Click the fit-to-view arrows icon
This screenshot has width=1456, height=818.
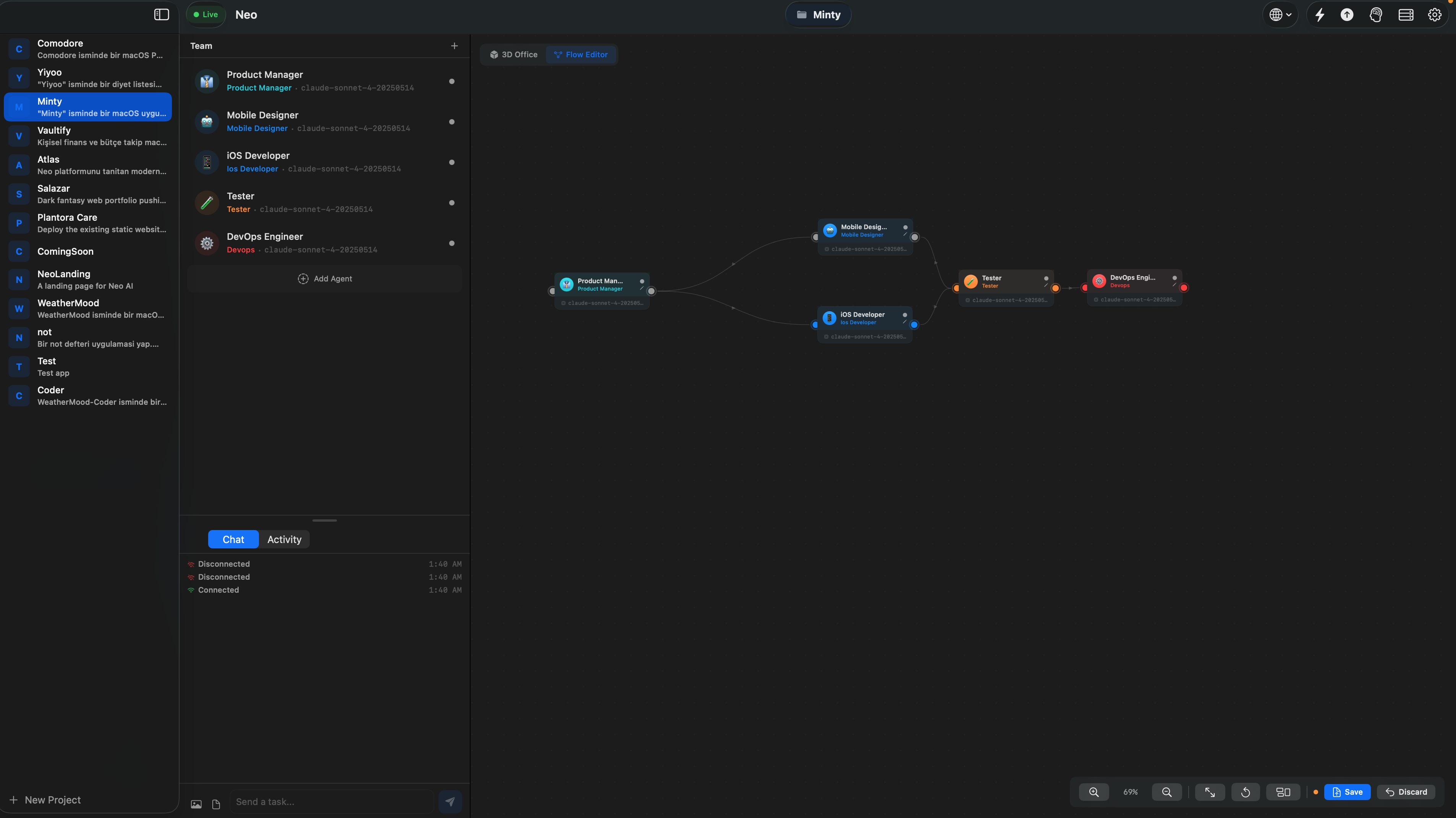click(x=1210, y=792)
